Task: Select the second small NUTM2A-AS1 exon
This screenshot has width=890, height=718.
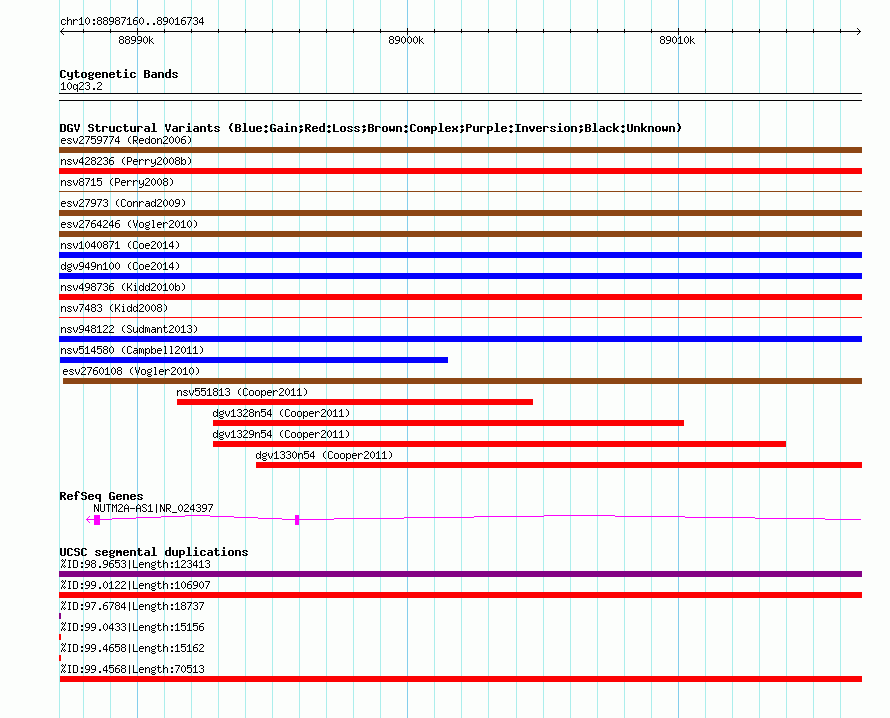Action: click(x=297, y=520)
